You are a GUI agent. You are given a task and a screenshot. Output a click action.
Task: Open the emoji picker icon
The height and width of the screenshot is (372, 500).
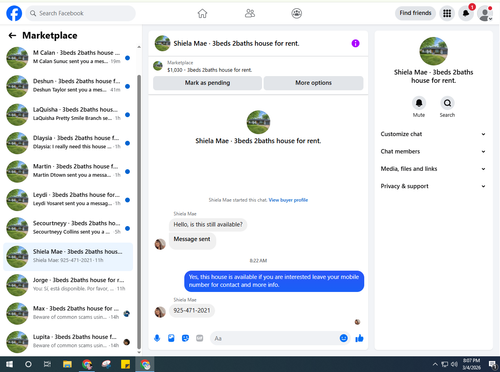(344, 338)
